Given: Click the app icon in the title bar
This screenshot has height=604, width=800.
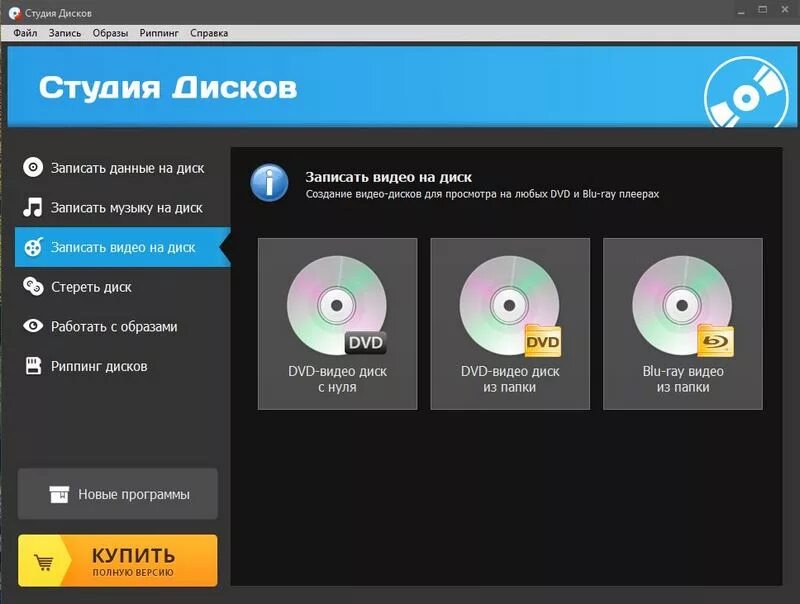Looking at the screenshot, I should point(15,13).
